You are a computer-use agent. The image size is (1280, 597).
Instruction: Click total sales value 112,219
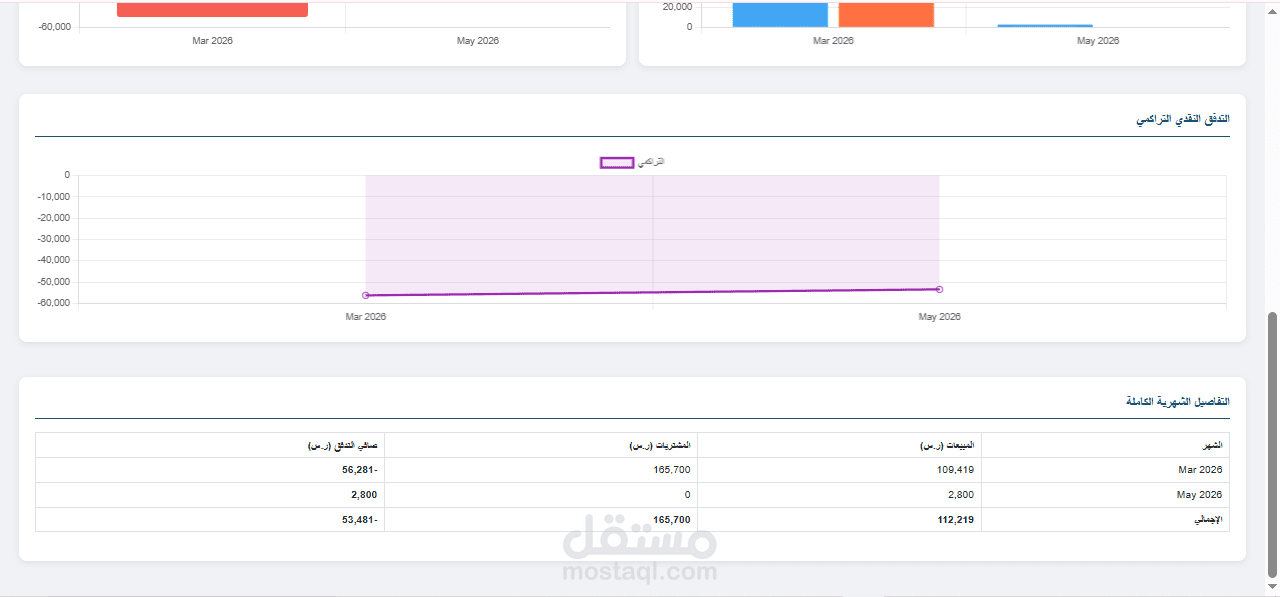tap(955, 519)
